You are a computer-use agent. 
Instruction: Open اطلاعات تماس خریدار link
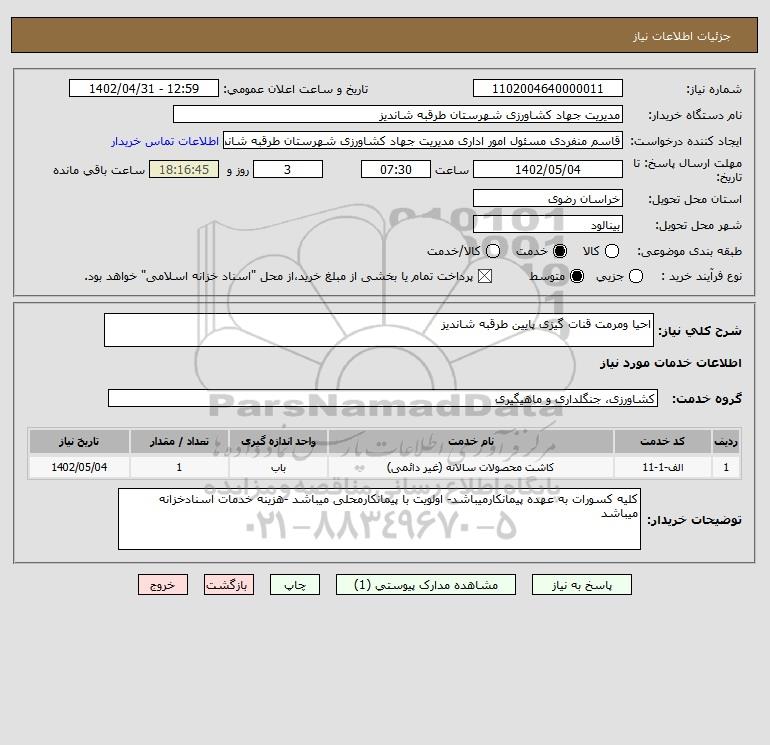(165, 141)
